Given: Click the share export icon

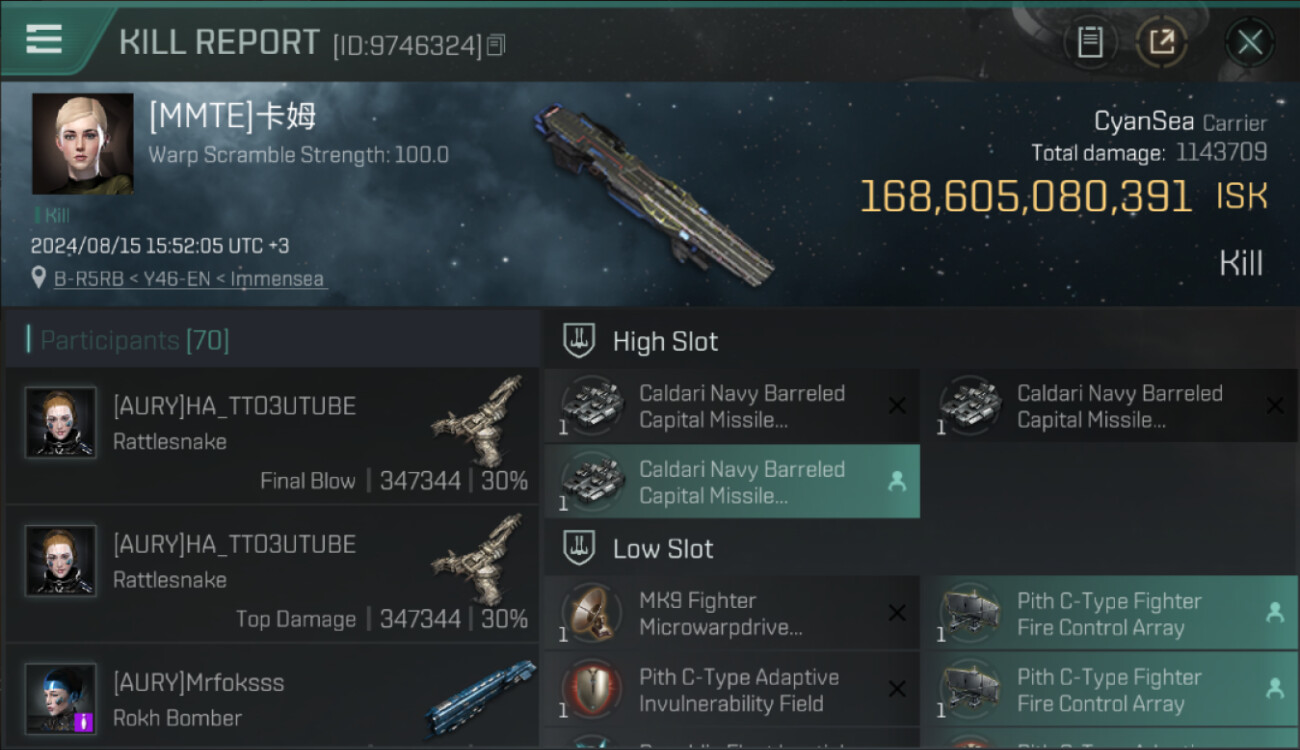Looking at the screenshot, I should [x=1161, y=42].
